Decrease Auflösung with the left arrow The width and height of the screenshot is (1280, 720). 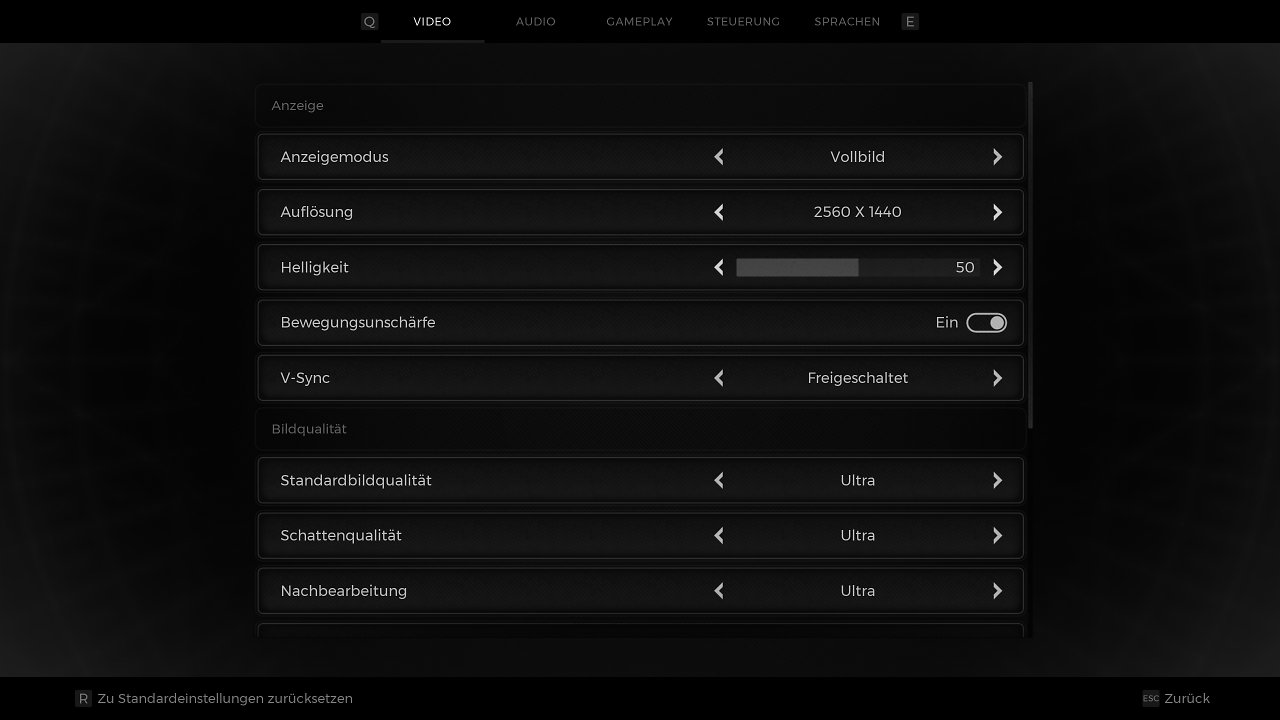[719, 212]
